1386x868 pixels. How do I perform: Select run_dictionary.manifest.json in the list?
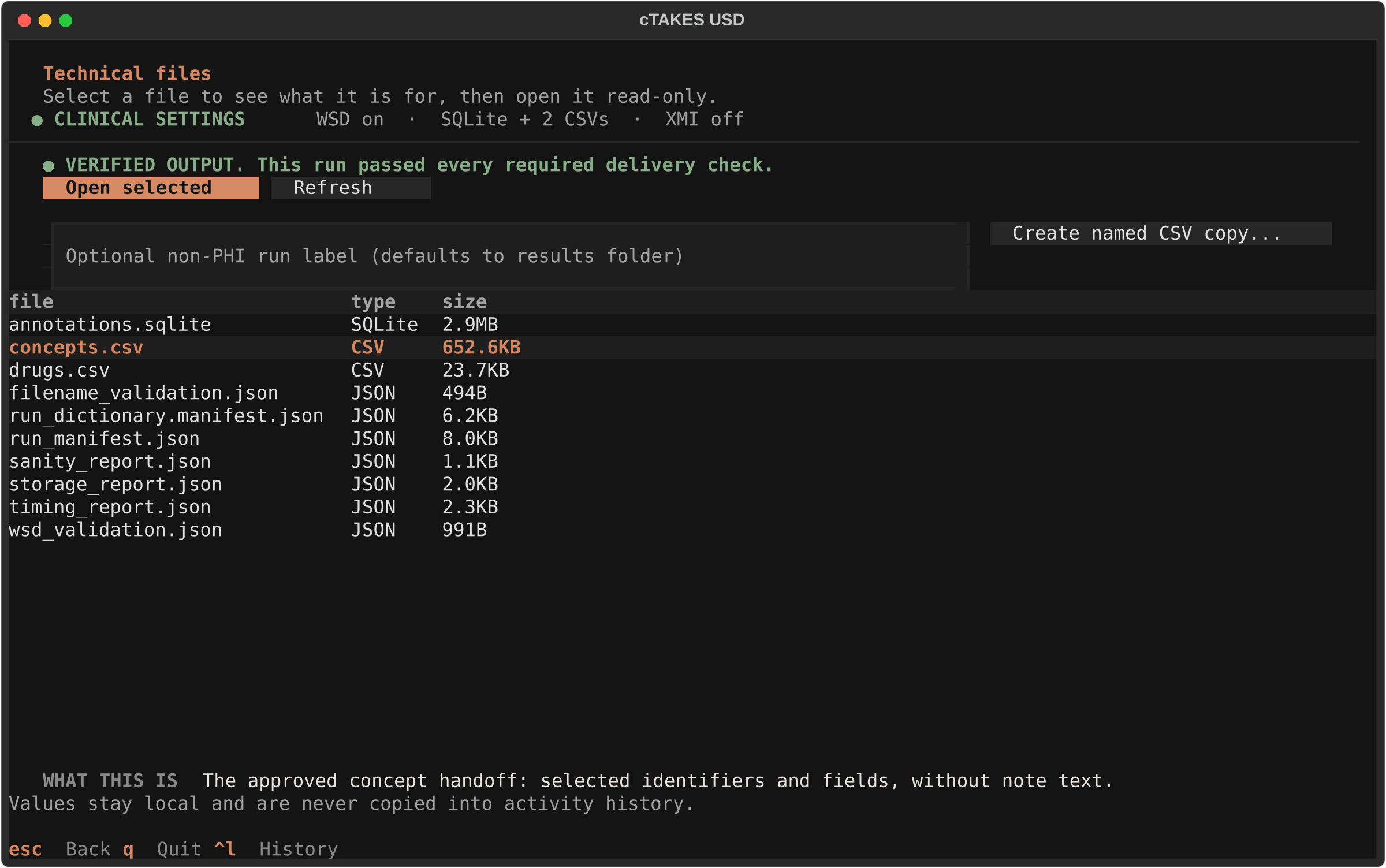point(692,416)
